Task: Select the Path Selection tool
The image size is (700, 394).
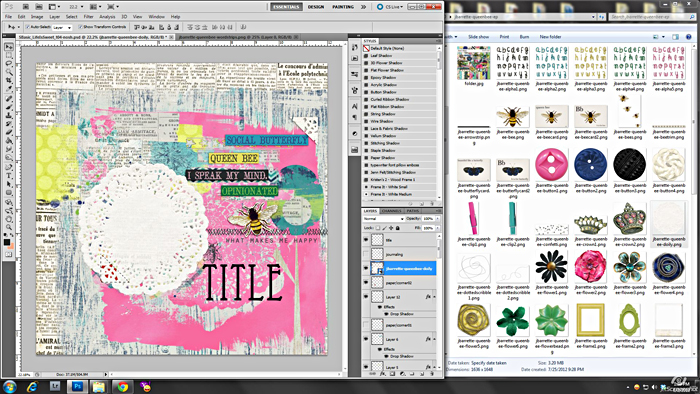Action: [x=8, y=184]
